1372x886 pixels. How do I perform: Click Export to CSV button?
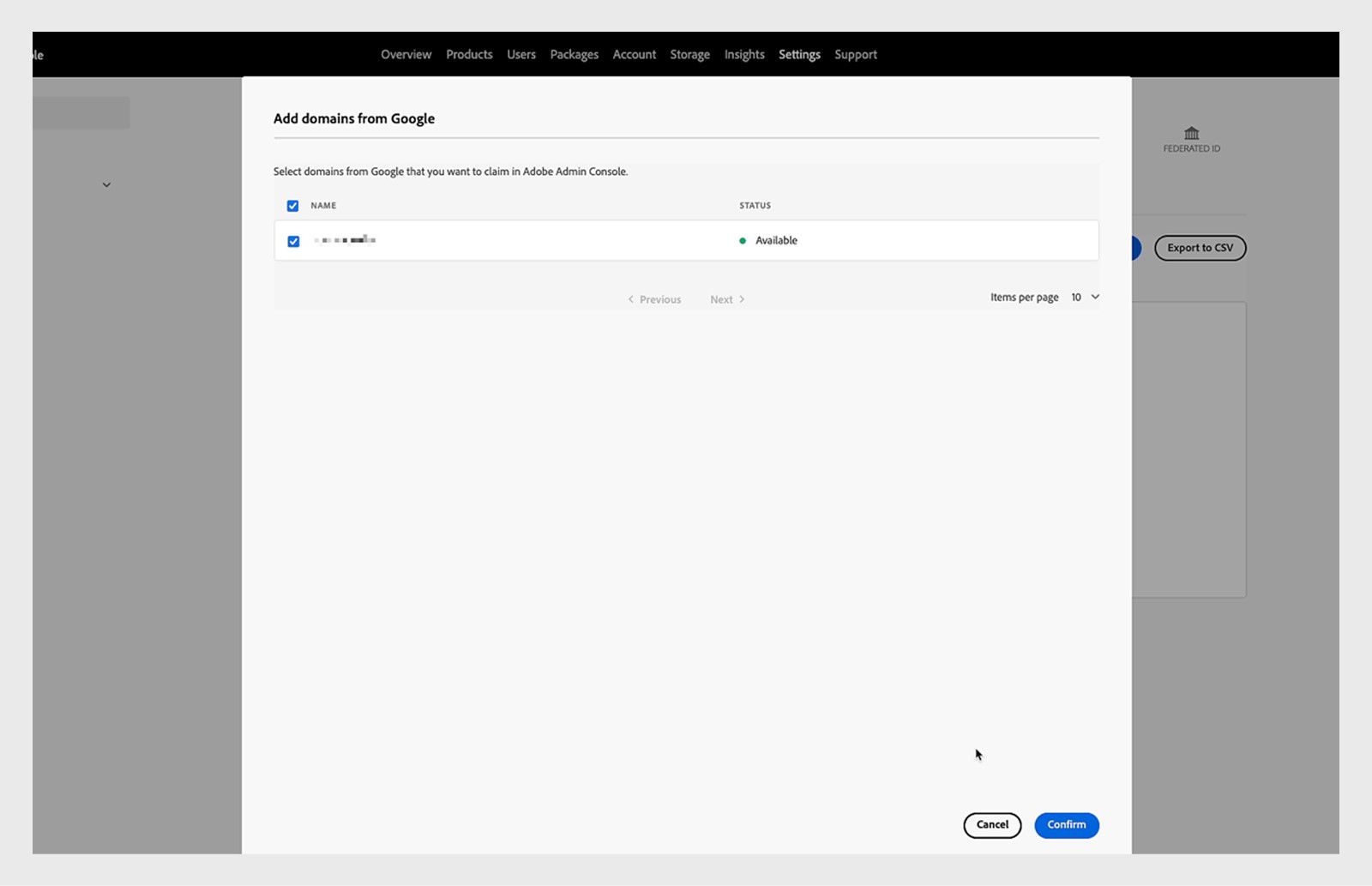point(1200,248)
